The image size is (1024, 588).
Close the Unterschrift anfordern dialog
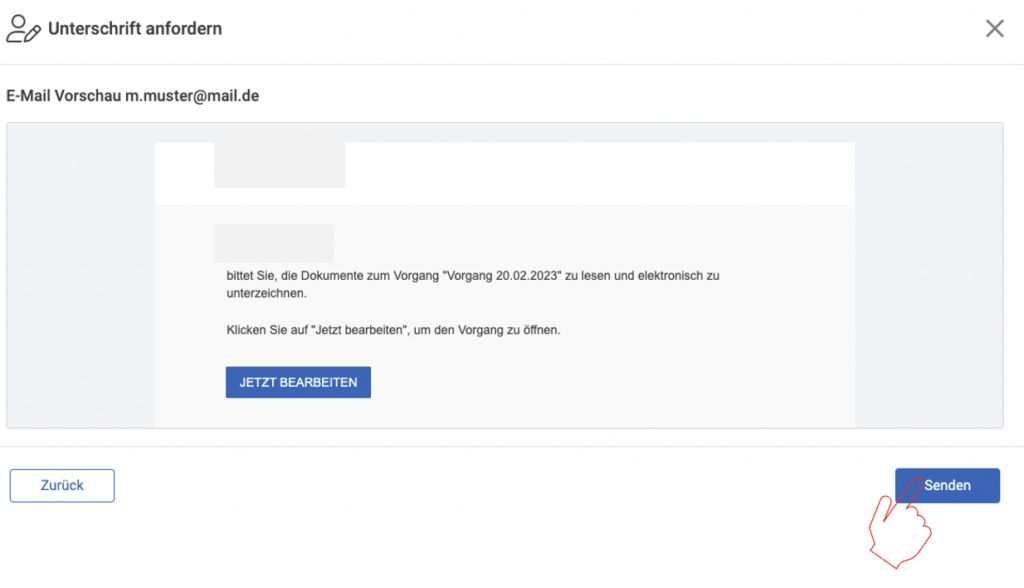pos(995,28)
